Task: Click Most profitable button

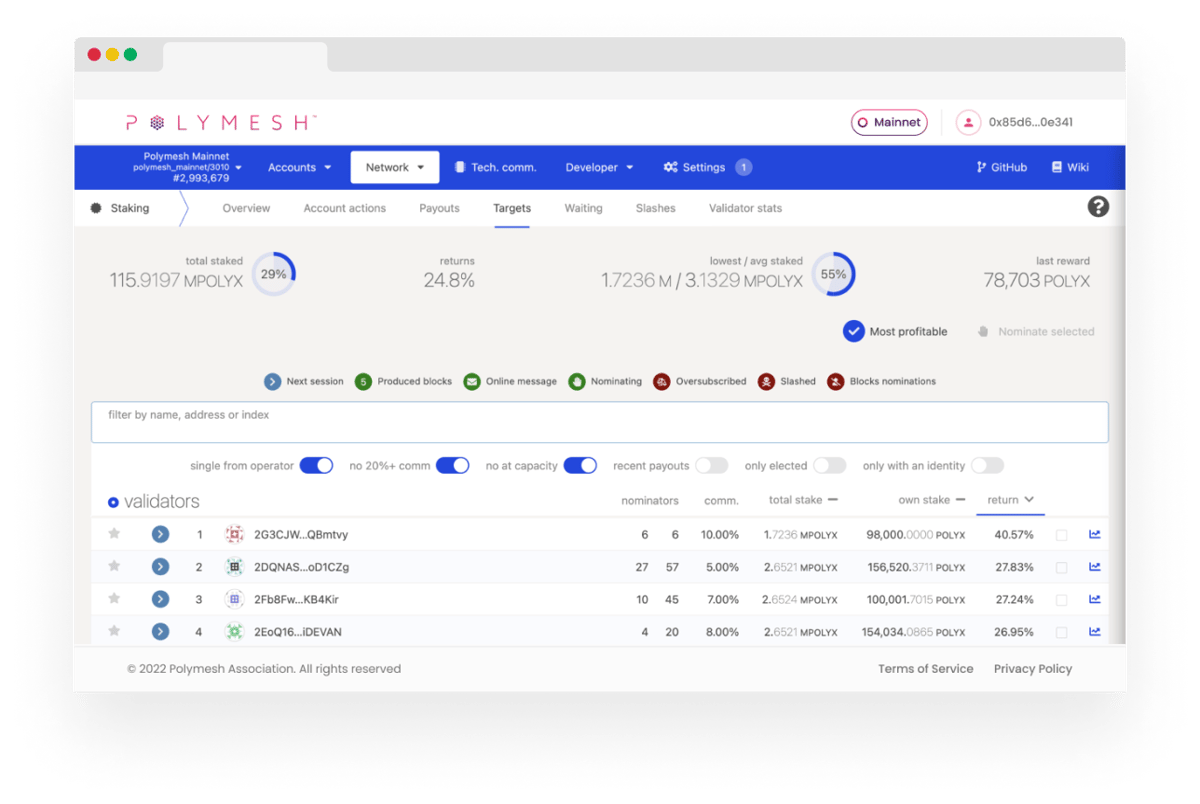Action: pyautogui.click(x=895, y=331)
